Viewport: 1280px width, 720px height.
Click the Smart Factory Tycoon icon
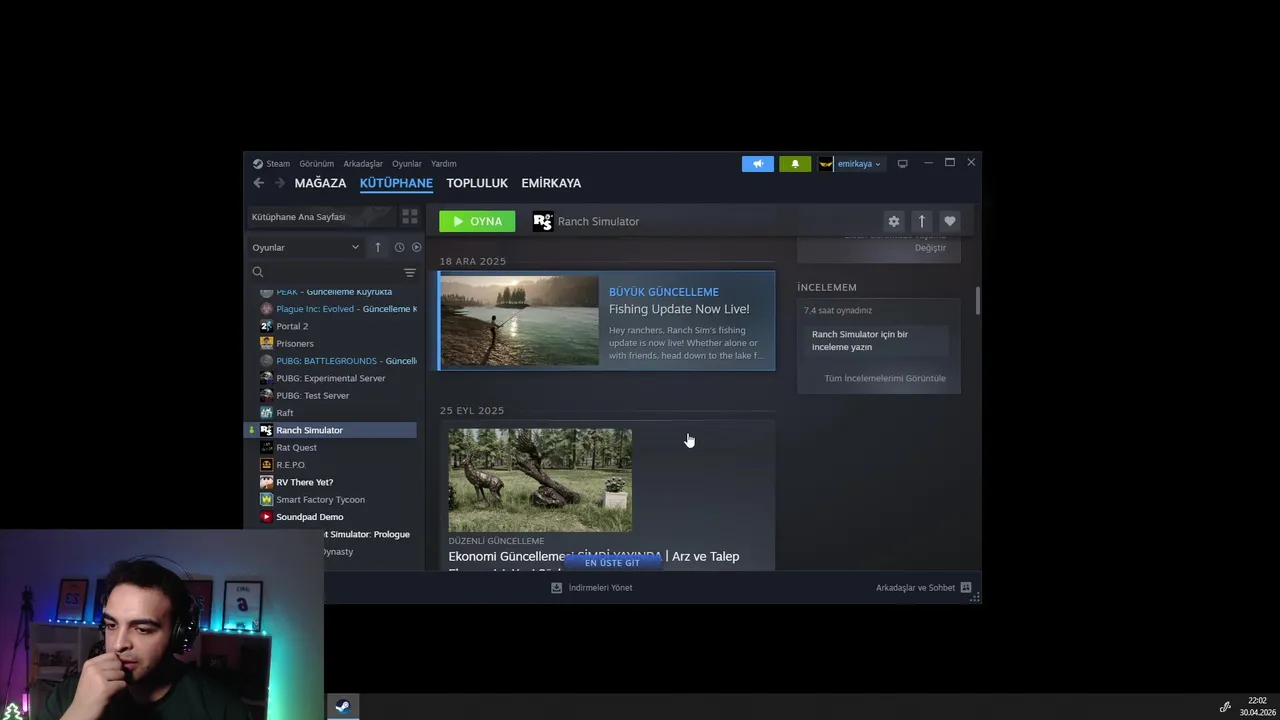(x=266, y=499)
